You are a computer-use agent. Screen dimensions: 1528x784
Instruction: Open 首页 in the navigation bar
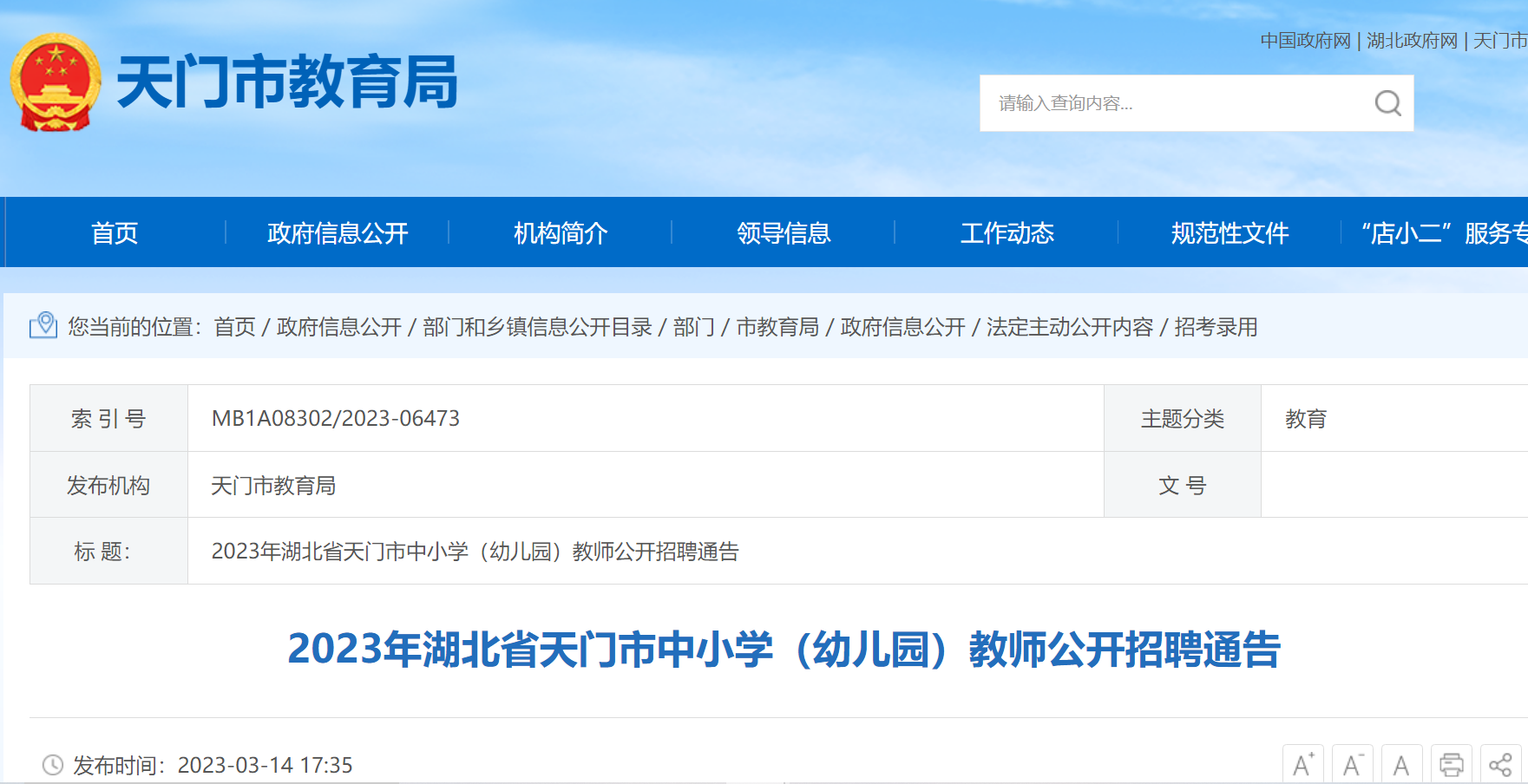click(x=115, y=232)
